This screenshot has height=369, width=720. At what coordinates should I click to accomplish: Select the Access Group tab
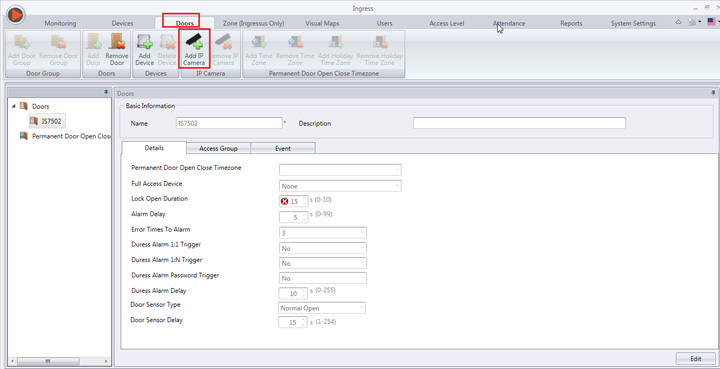pos(218,148)
